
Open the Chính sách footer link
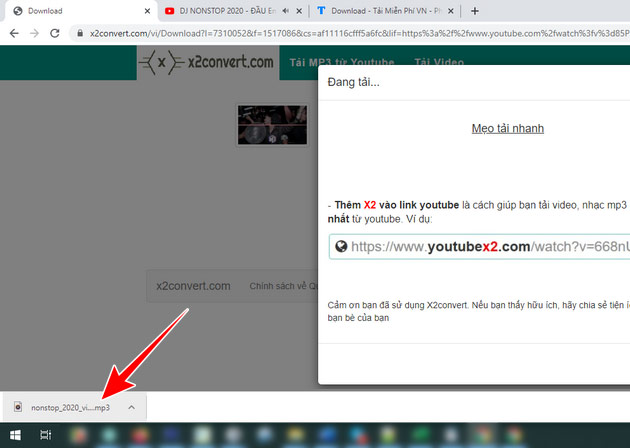point(283,286)
